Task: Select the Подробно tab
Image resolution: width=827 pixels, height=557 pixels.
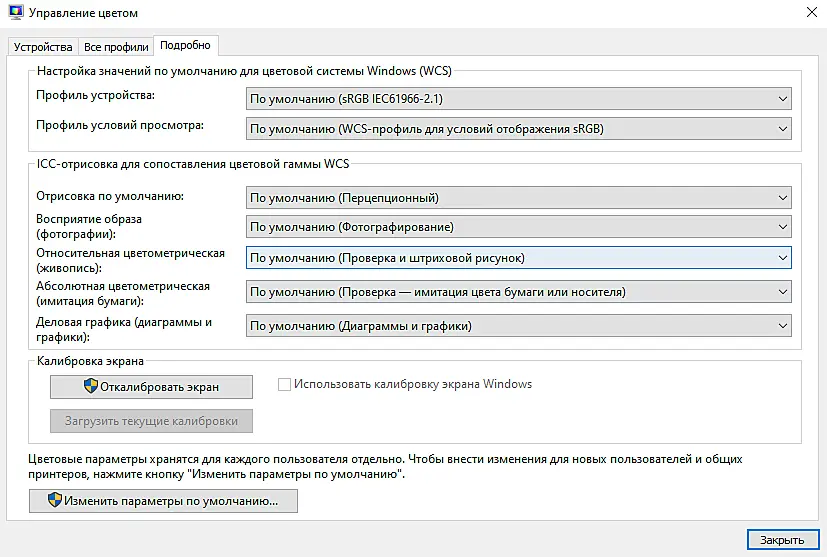Action: coord(185,45)
